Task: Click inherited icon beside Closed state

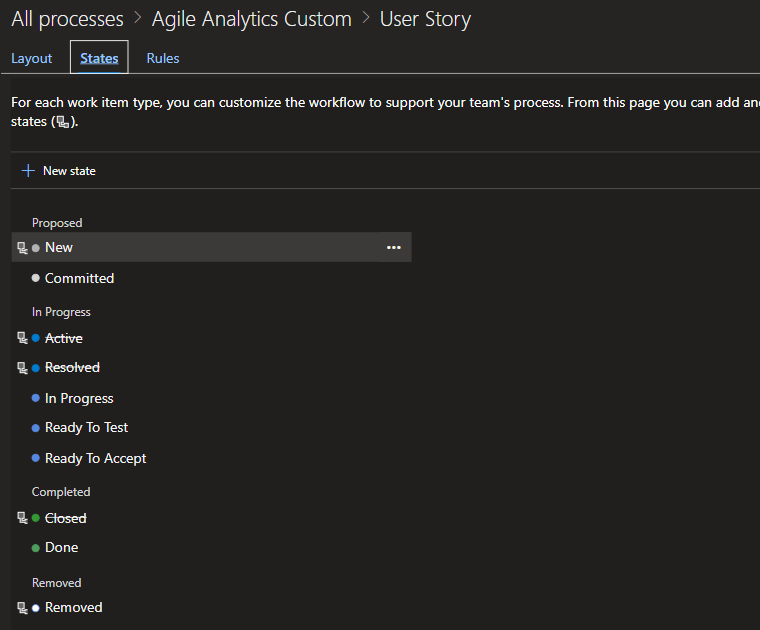Action: pyautogui.click(x=22, y=518)
